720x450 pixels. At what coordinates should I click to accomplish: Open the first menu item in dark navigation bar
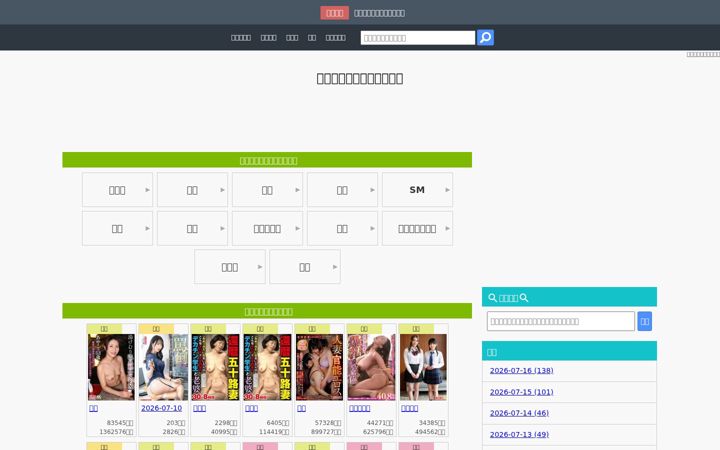click(x=241, y=38)
